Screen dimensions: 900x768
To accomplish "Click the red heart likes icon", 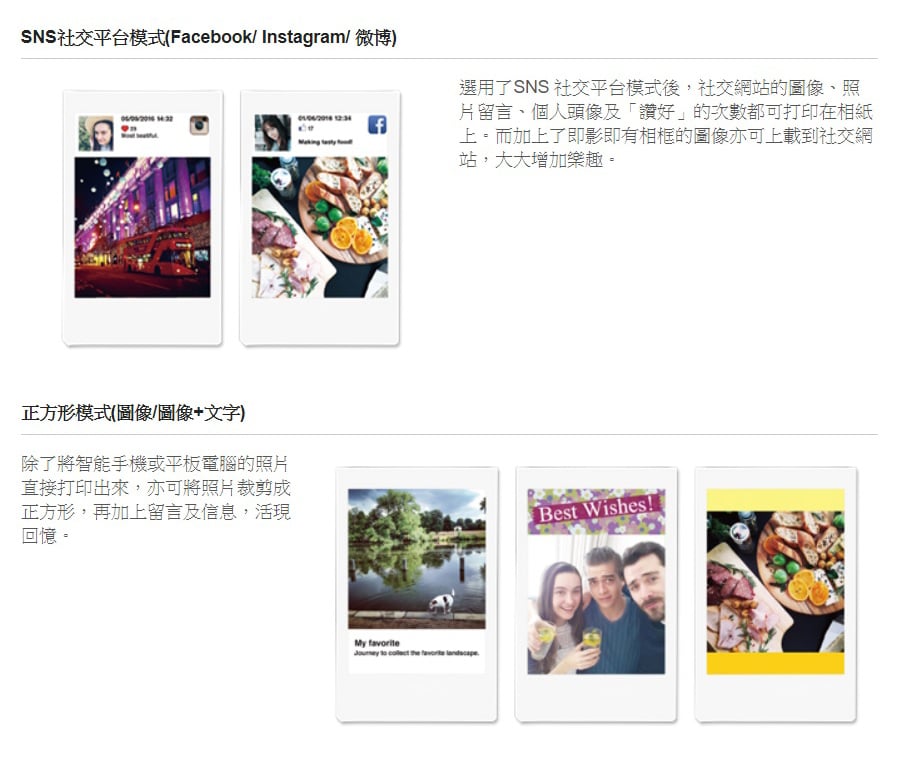I will point(124,128).
